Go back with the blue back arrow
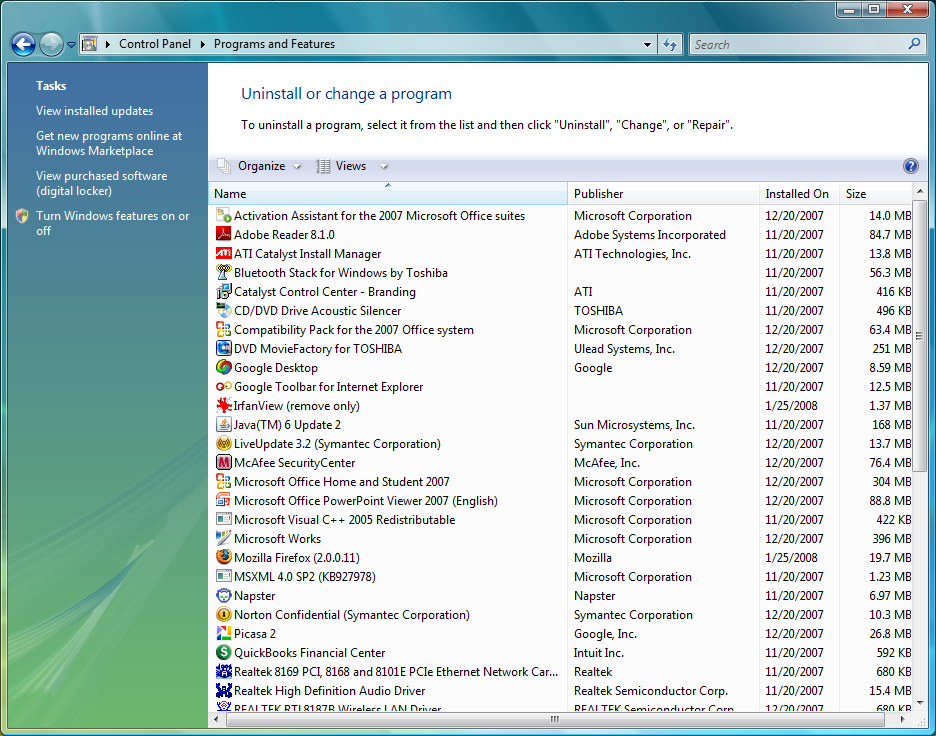This screenshot has height=736, width=936. (x=23, y=44)
